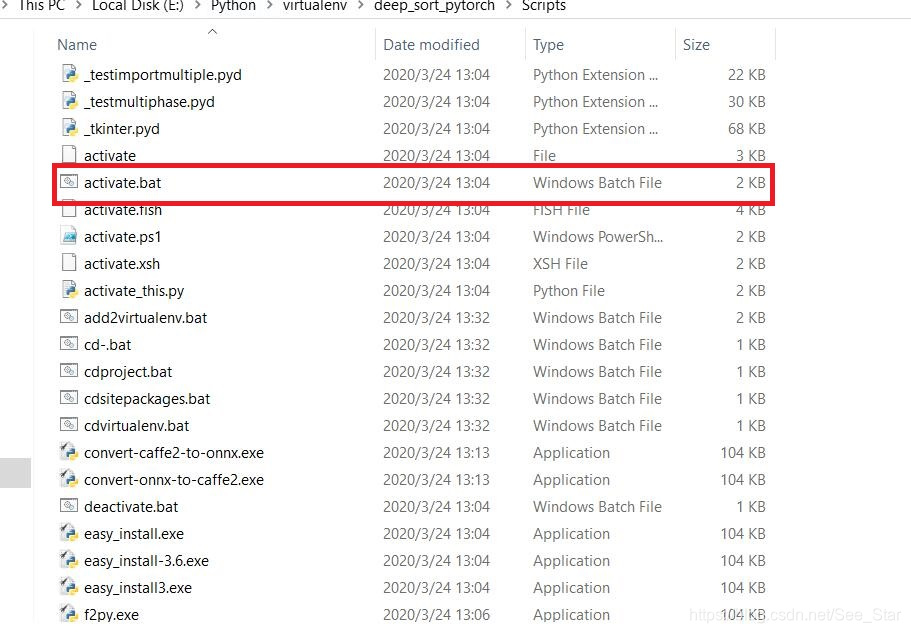Click the blank icon of the activate file
This screenshot has width=911, height=633.
click(x=69, y=155)
